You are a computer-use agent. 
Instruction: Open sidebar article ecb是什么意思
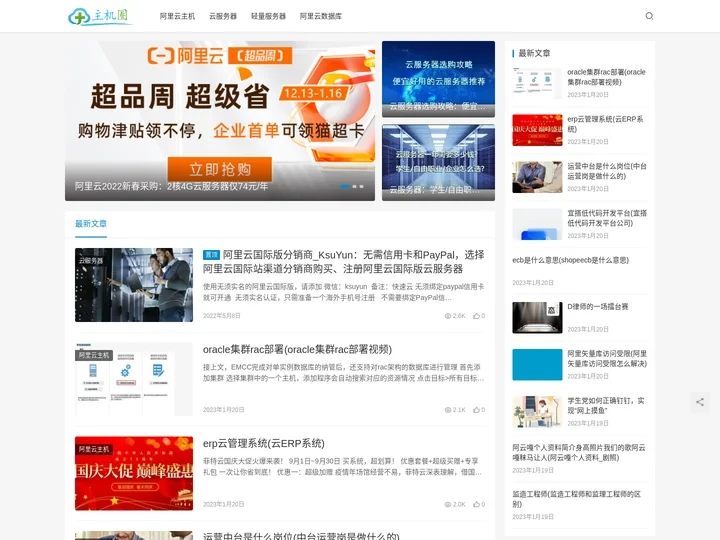tap(570, 260)
